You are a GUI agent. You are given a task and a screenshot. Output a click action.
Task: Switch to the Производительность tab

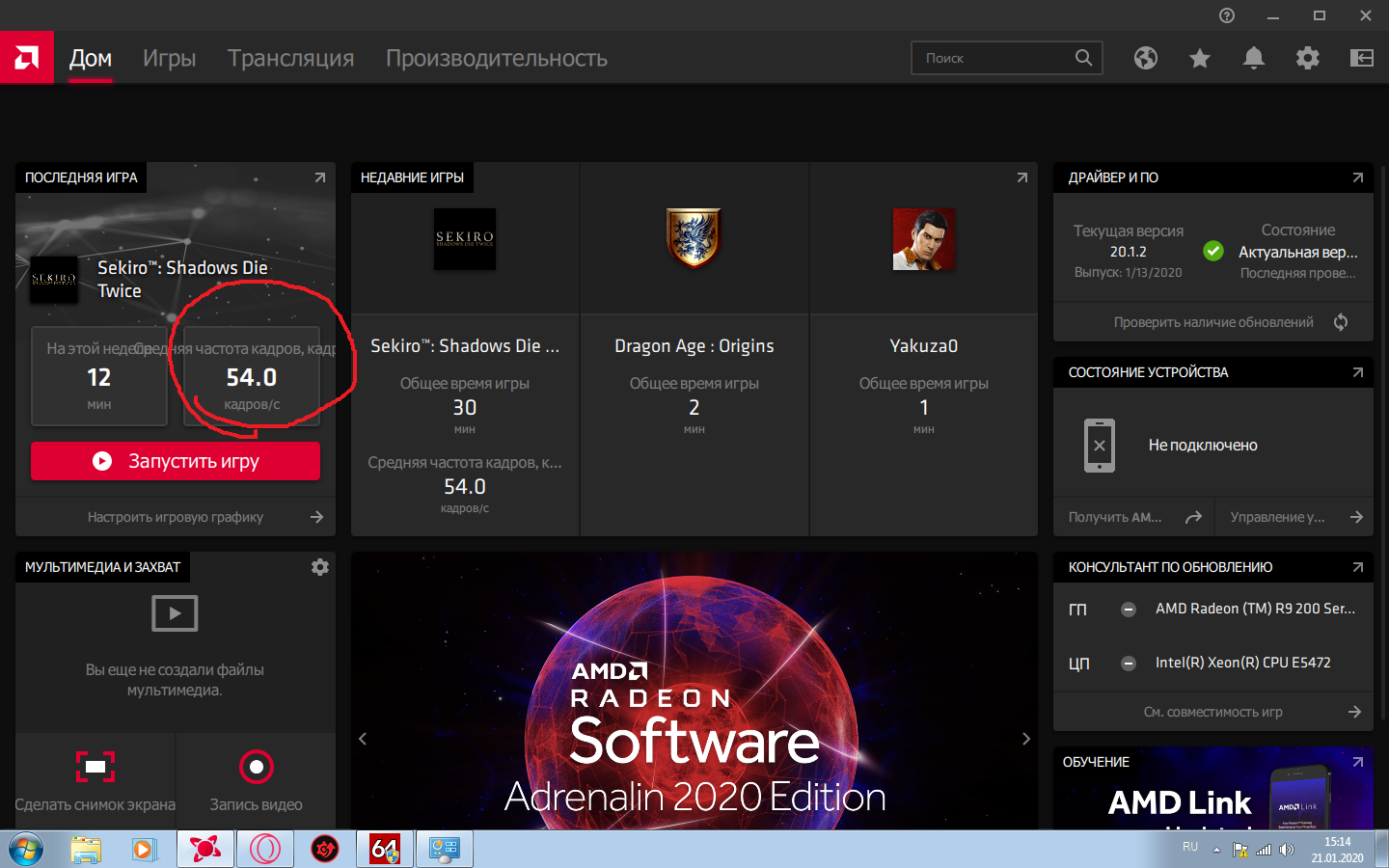pos(497,58)
